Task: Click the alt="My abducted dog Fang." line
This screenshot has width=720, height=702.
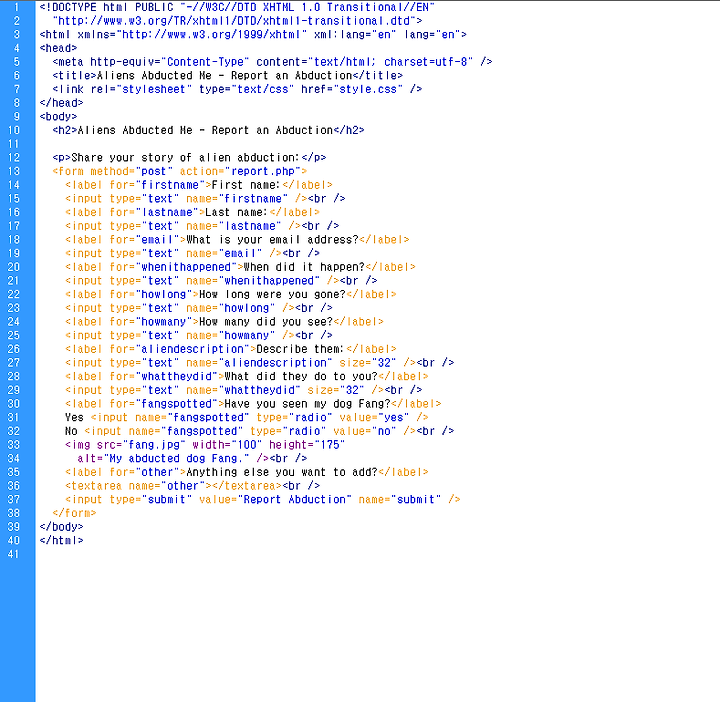Action: (x=192, y=459)
